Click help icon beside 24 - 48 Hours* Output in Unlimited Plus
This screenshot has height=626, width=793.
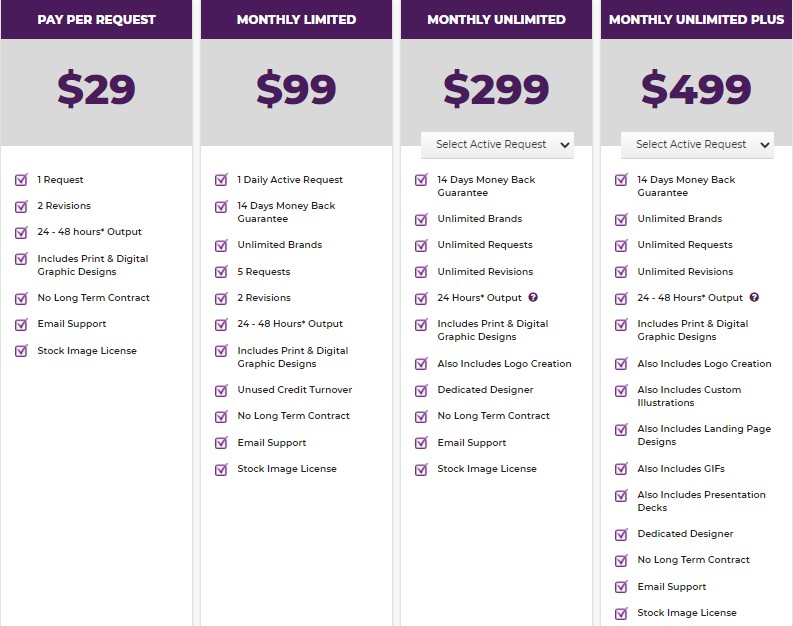pos(754,297)
